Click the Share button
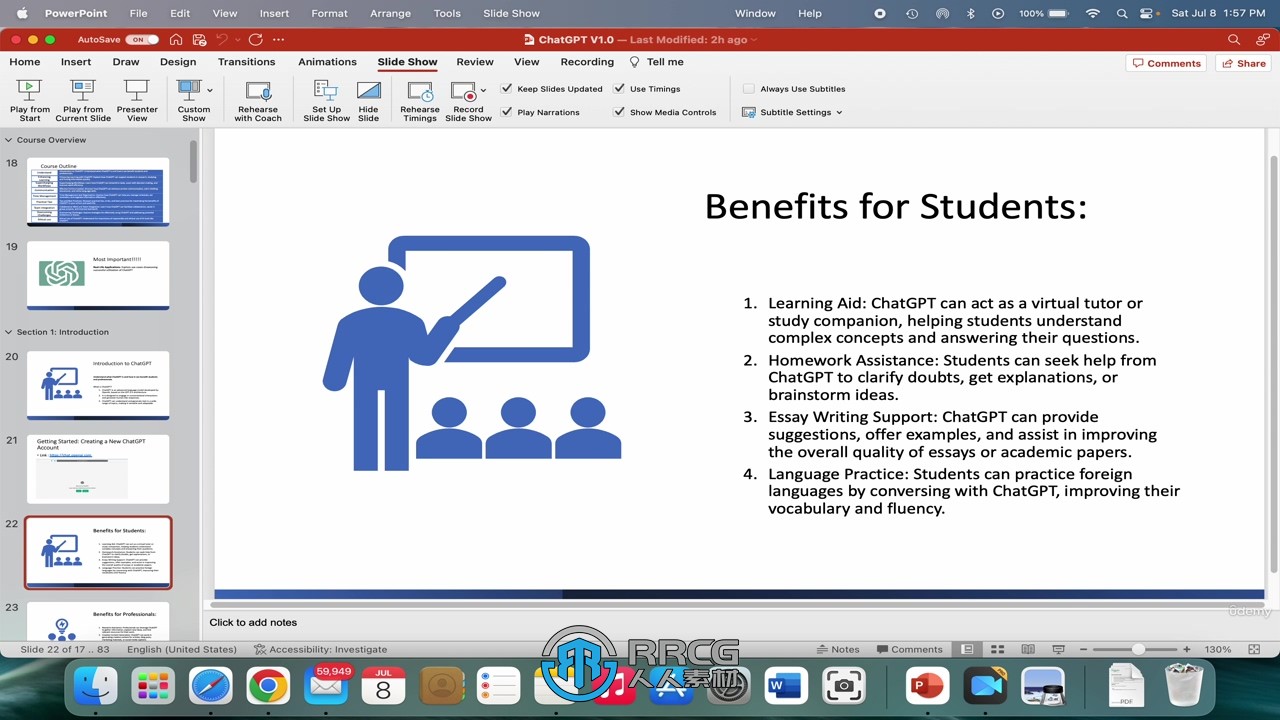This screenshot has width=1280, height=720. pos(1243,63)
